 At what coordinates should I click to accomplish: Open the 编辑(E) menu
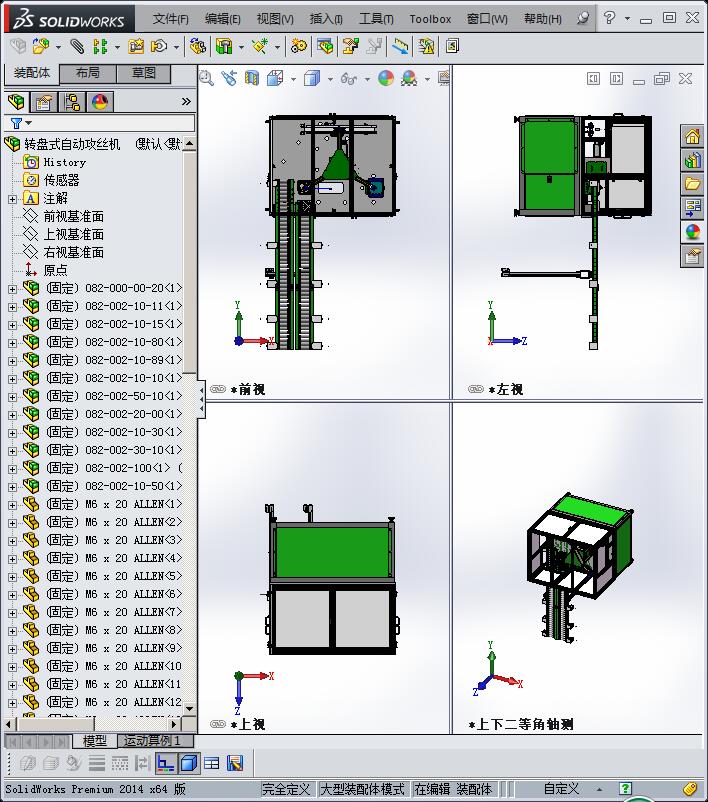click(x=223, y=19)
